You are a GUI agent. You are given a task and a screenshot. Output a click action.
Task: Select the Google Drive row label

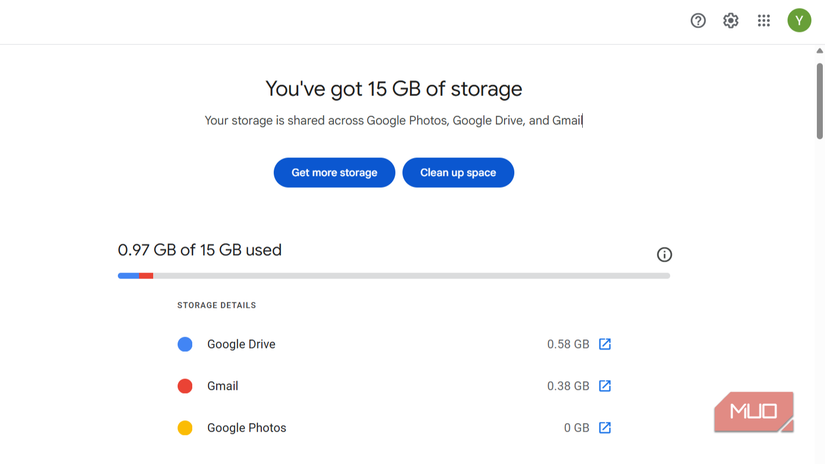click(241, 344)
